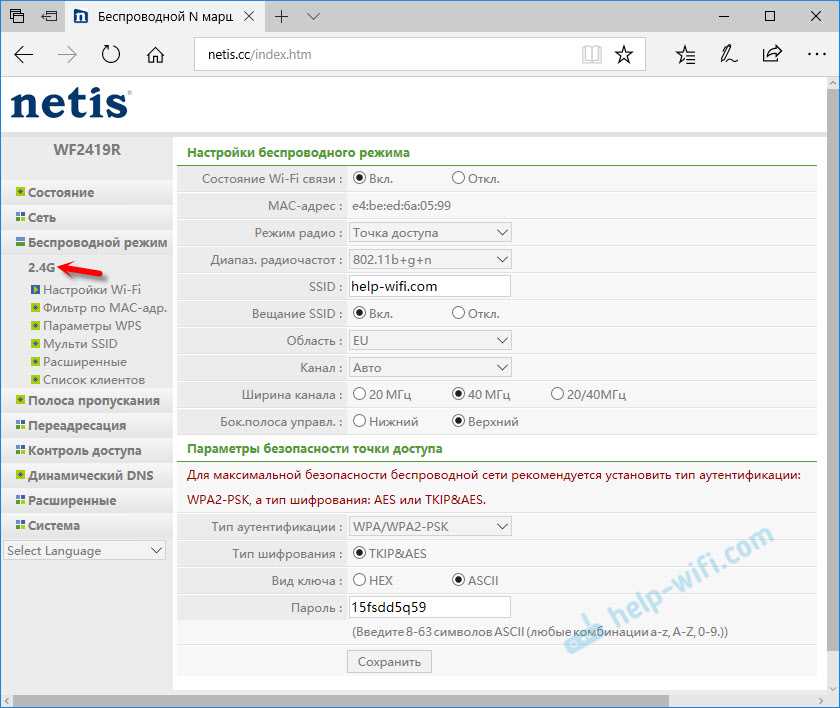Open new tab with plus icon
Image resolution: width=840 pixels, height=708 pixels.
click(x=281, y=17)
